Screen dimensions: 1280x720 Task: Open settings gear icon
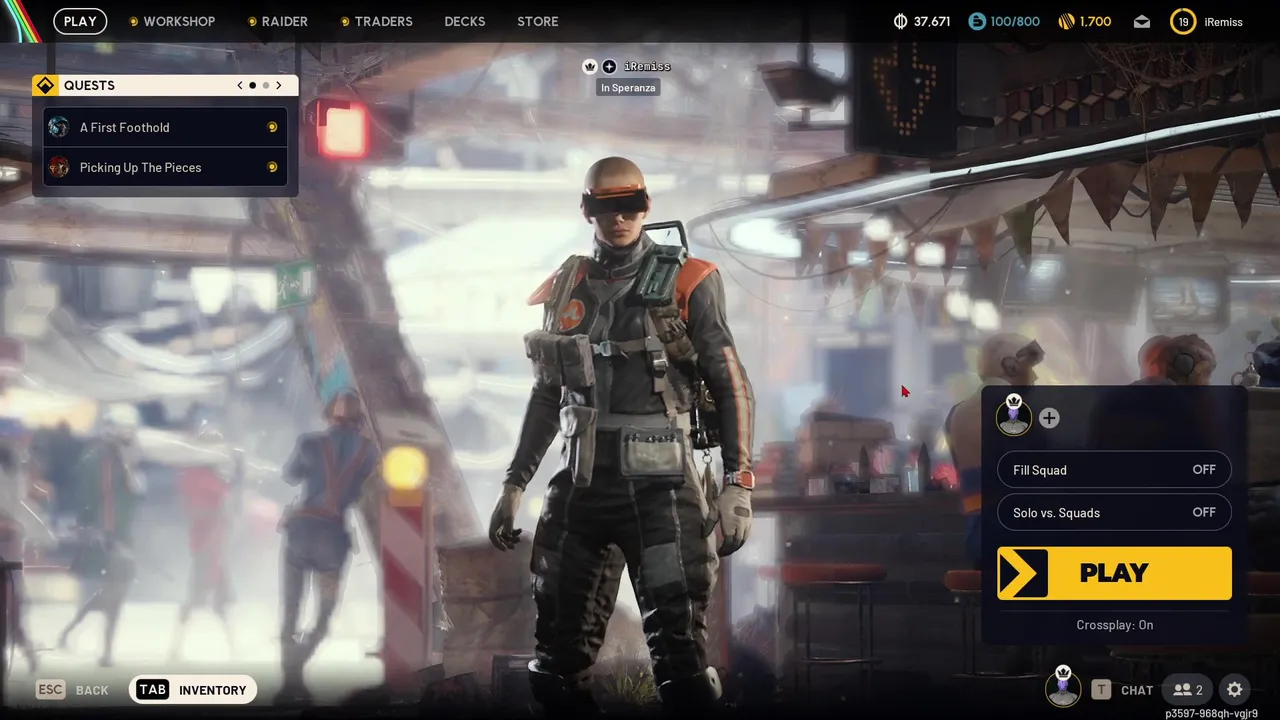1235,690
